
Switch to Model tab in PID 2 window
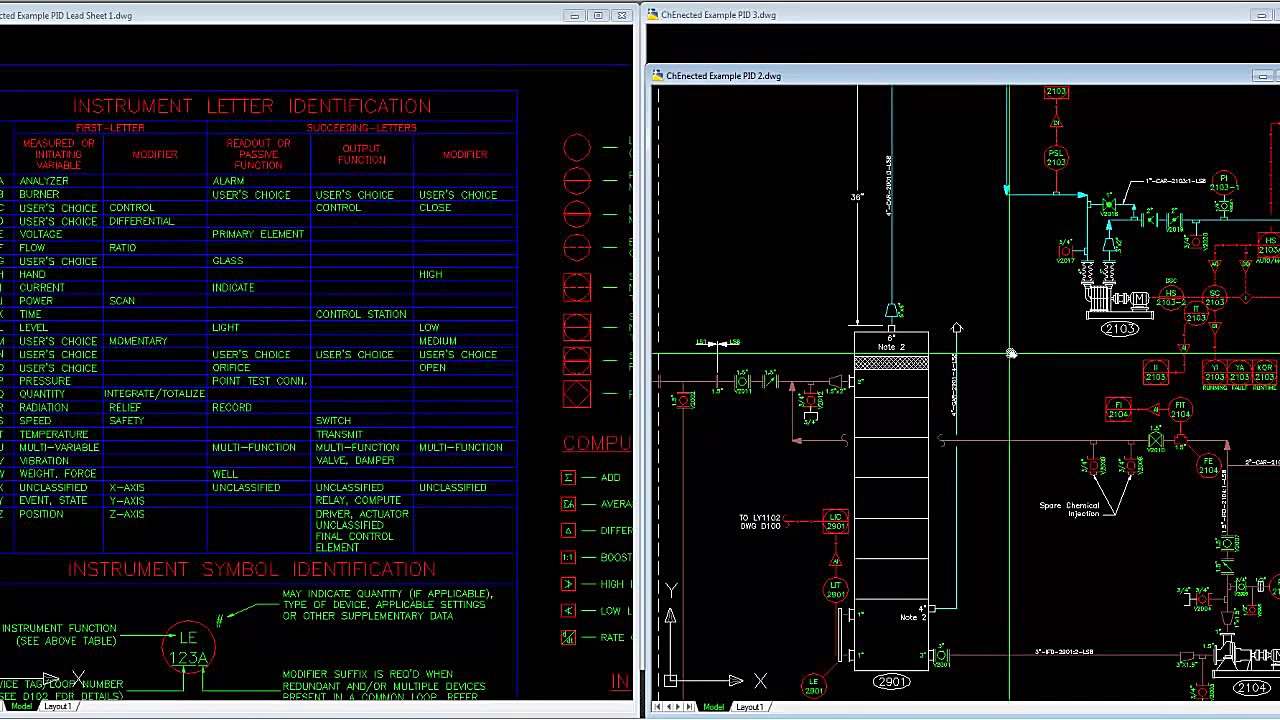713,707
